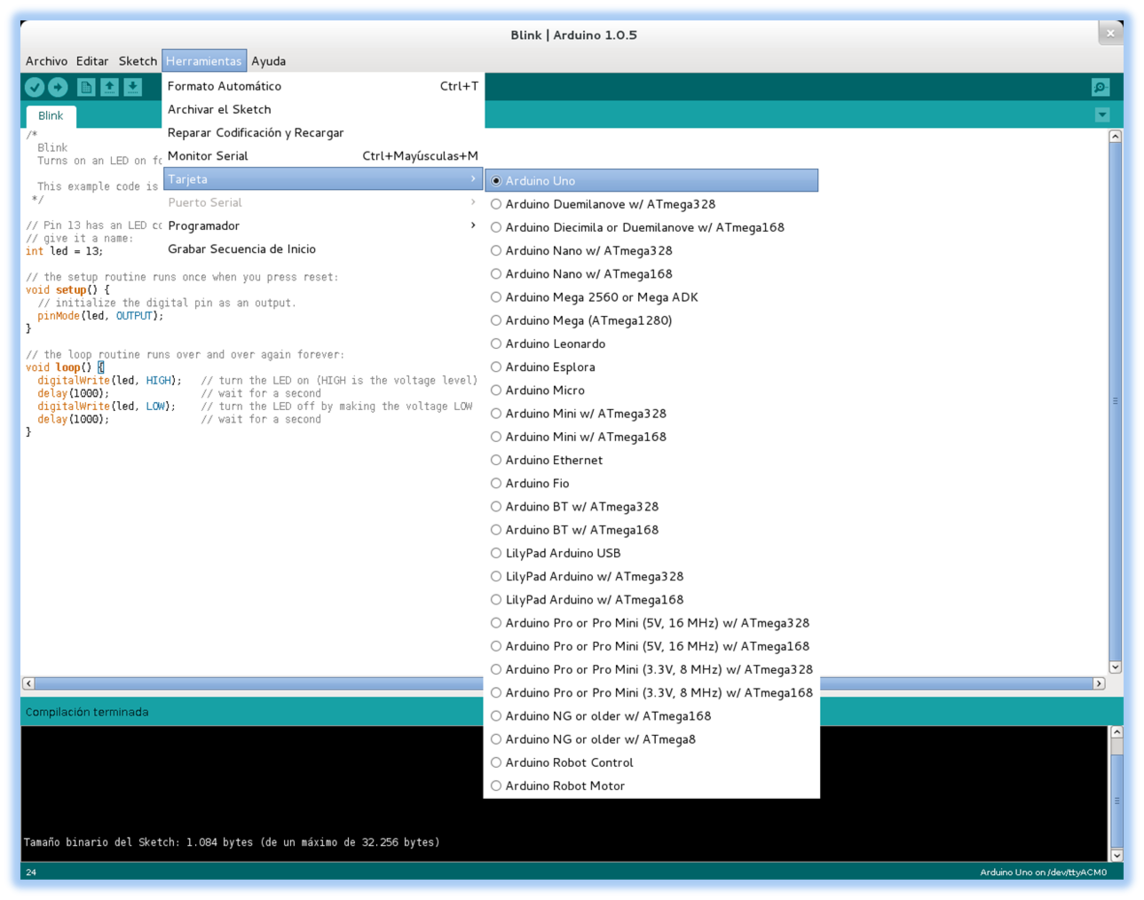The height and width of the screenshot is (900, 1144).
Task: Choose Formato Automático
Action: pos(322,86)
